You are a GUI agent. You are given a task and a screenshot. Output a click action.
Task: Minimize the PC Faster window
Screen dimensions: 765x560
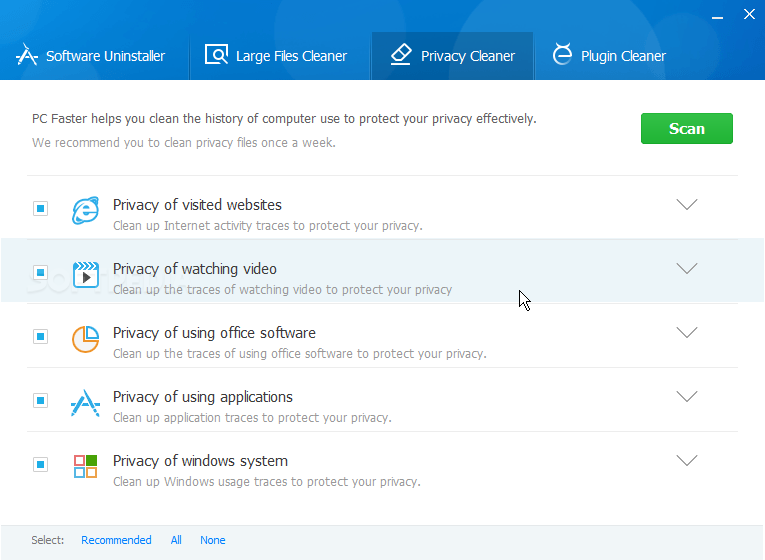717,17
